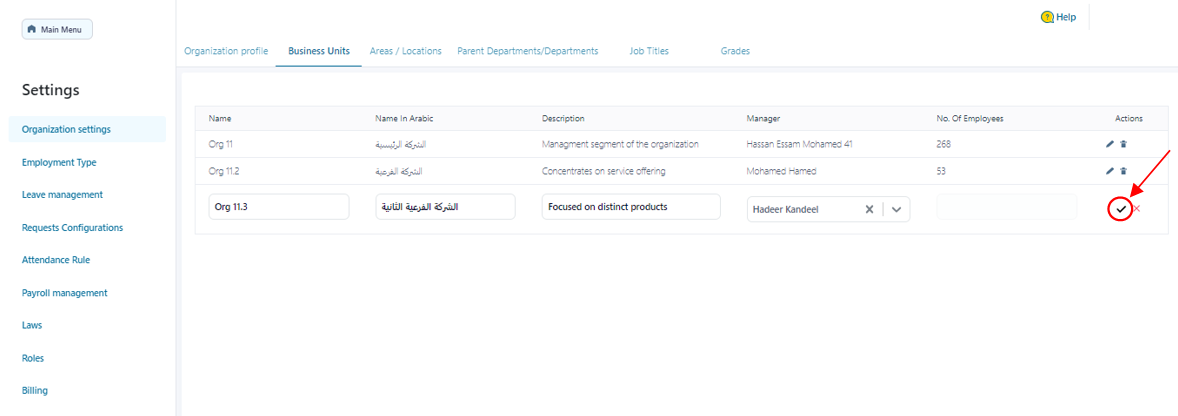Confirm new row with checkmark icon
1178x416 pixels.
coord(1121,208)
